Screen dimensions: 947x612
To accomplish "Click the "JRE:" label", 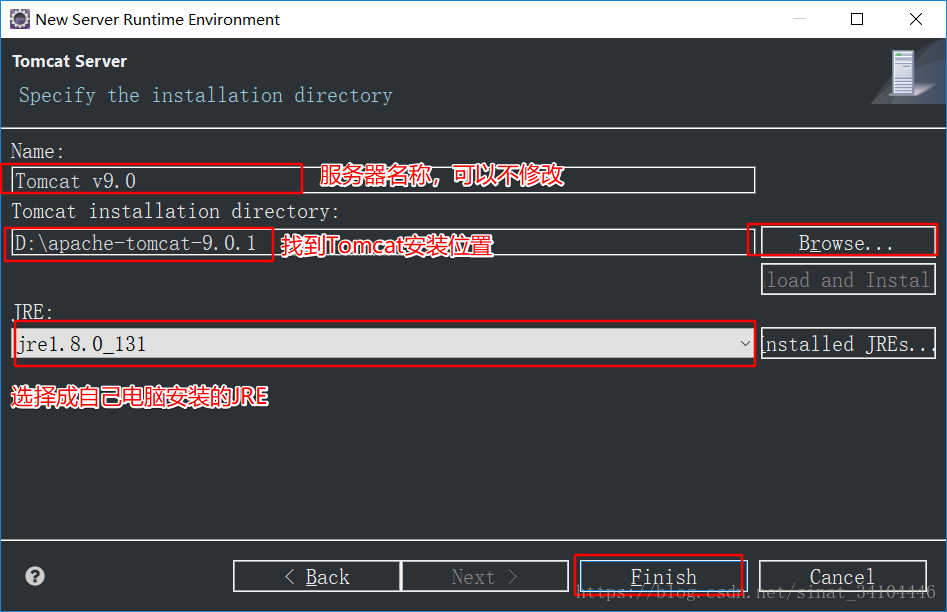I will 33,312.
